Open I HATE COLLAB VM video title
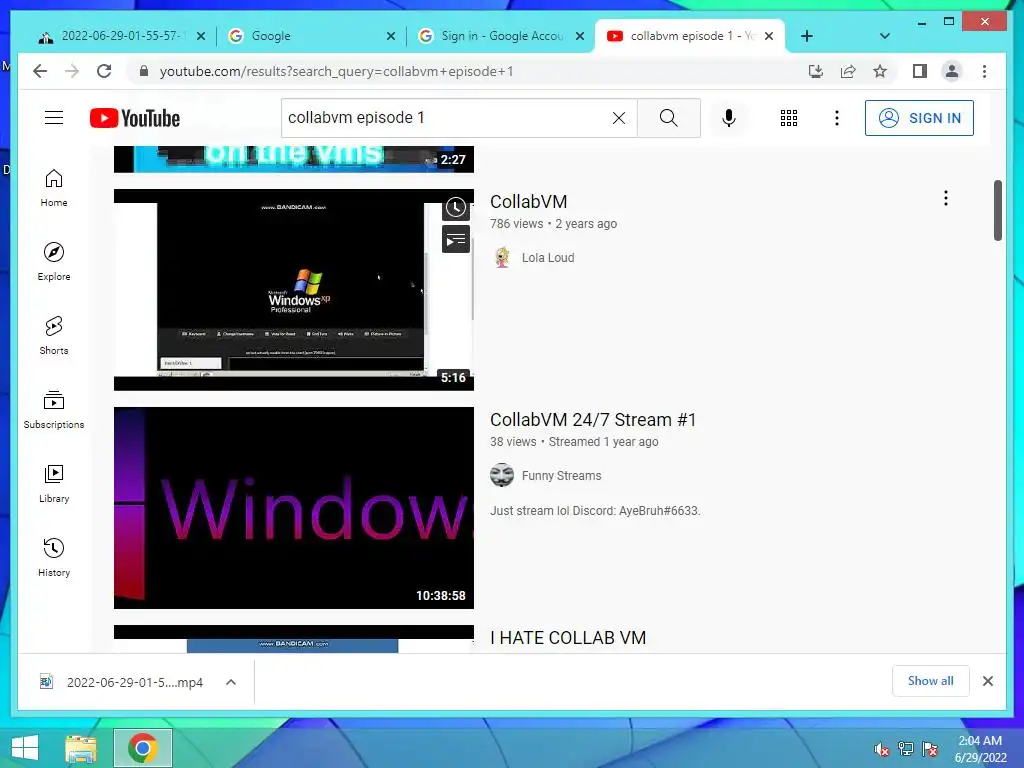Viewport: 1024px width, 768px height. tap(568, 638)
